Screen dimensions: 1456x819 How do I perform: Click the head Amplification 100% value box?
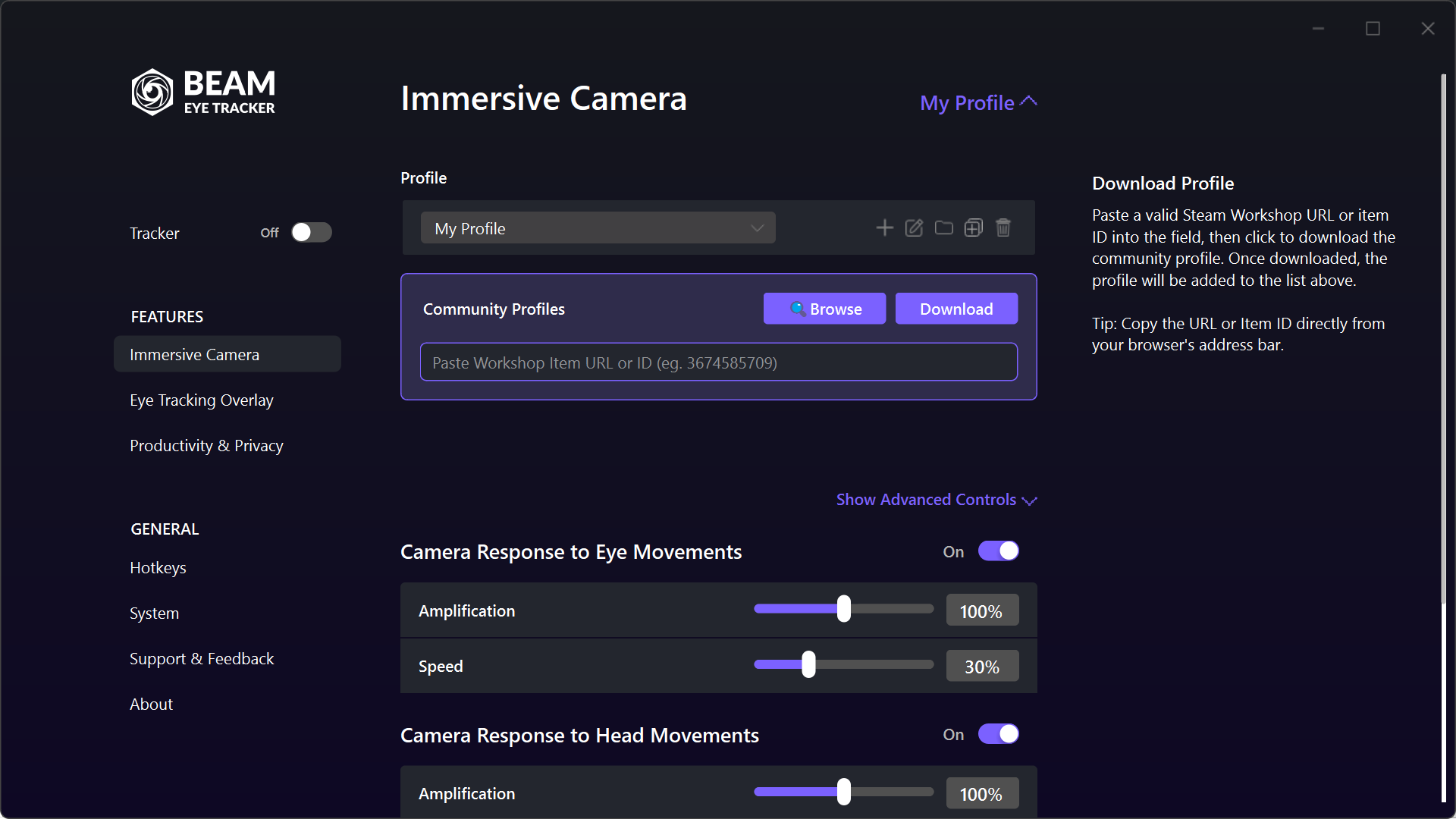pos(982,794)
